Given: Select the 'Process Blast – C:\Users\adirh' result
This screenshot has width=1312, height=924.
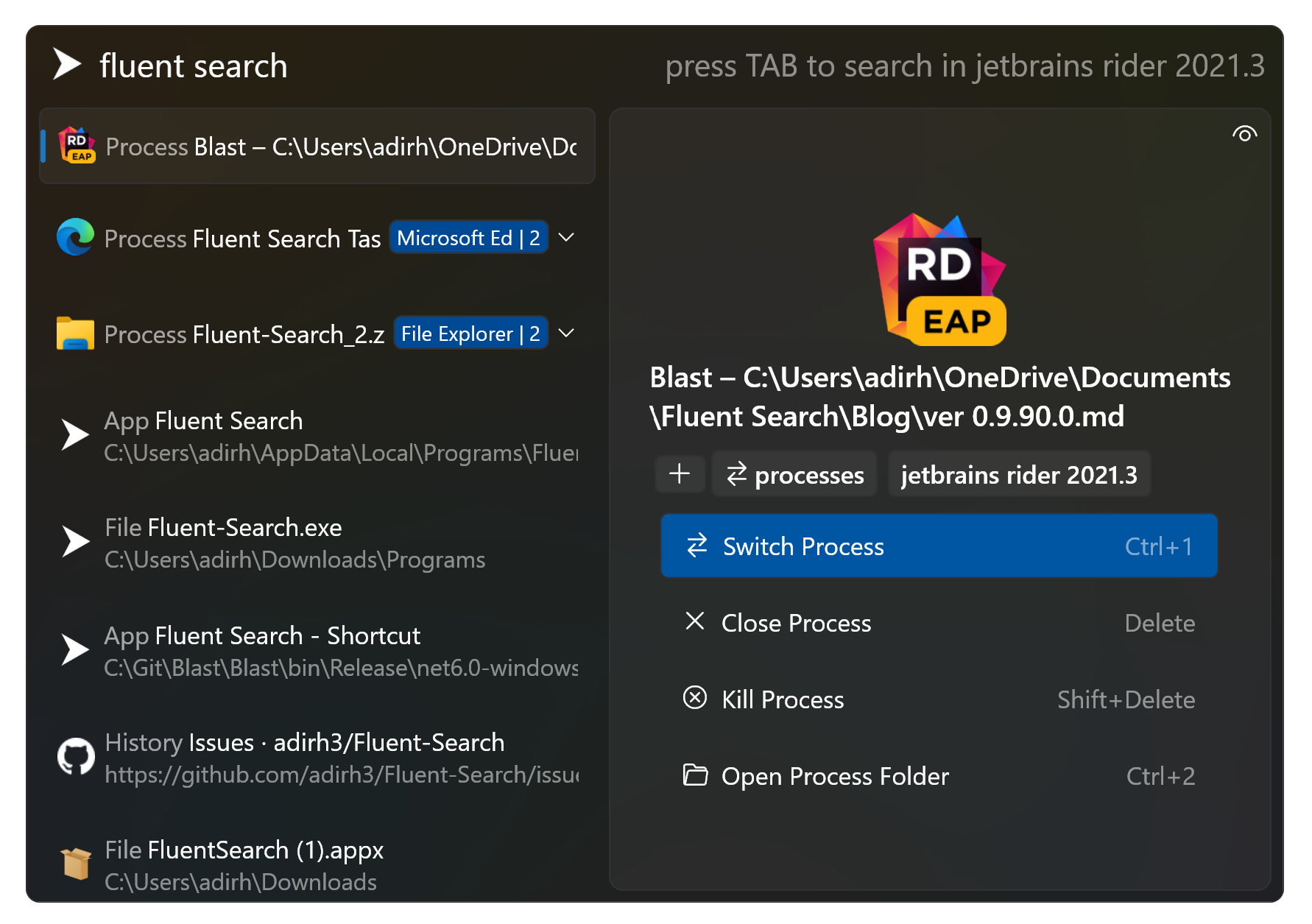Looking at the screenshot, I should pyautogui.click(x=317, y=146).
